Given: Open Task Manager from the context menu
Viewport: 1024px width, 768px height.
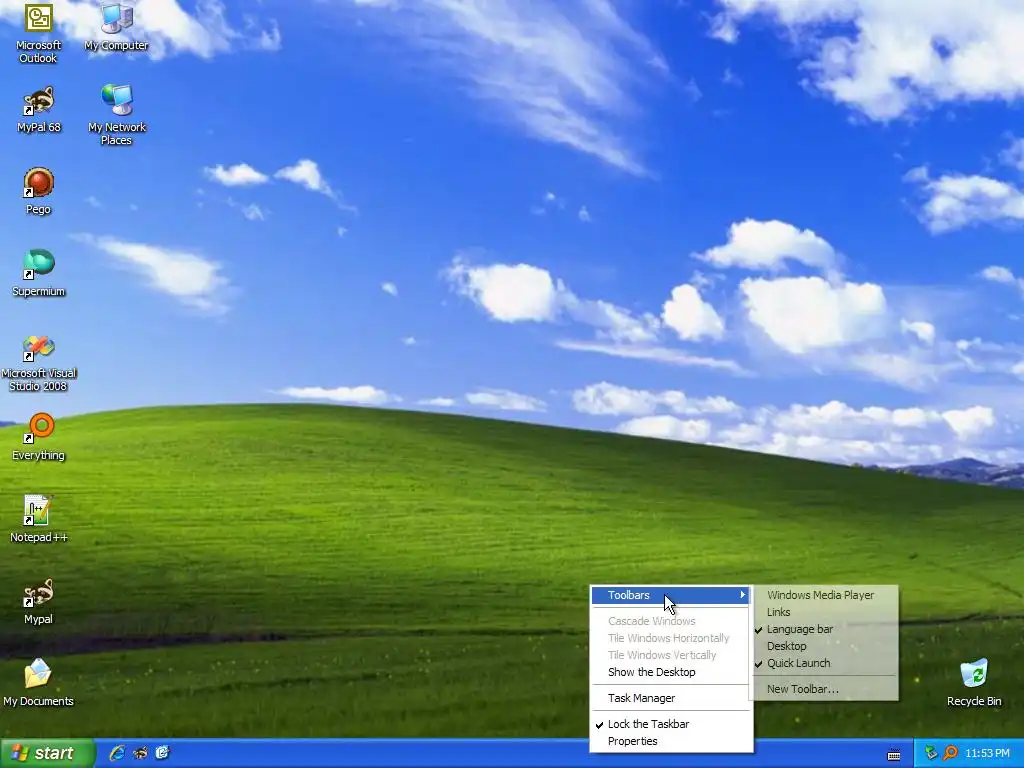Looking at the screenshot, I should (x=670, y=698).
